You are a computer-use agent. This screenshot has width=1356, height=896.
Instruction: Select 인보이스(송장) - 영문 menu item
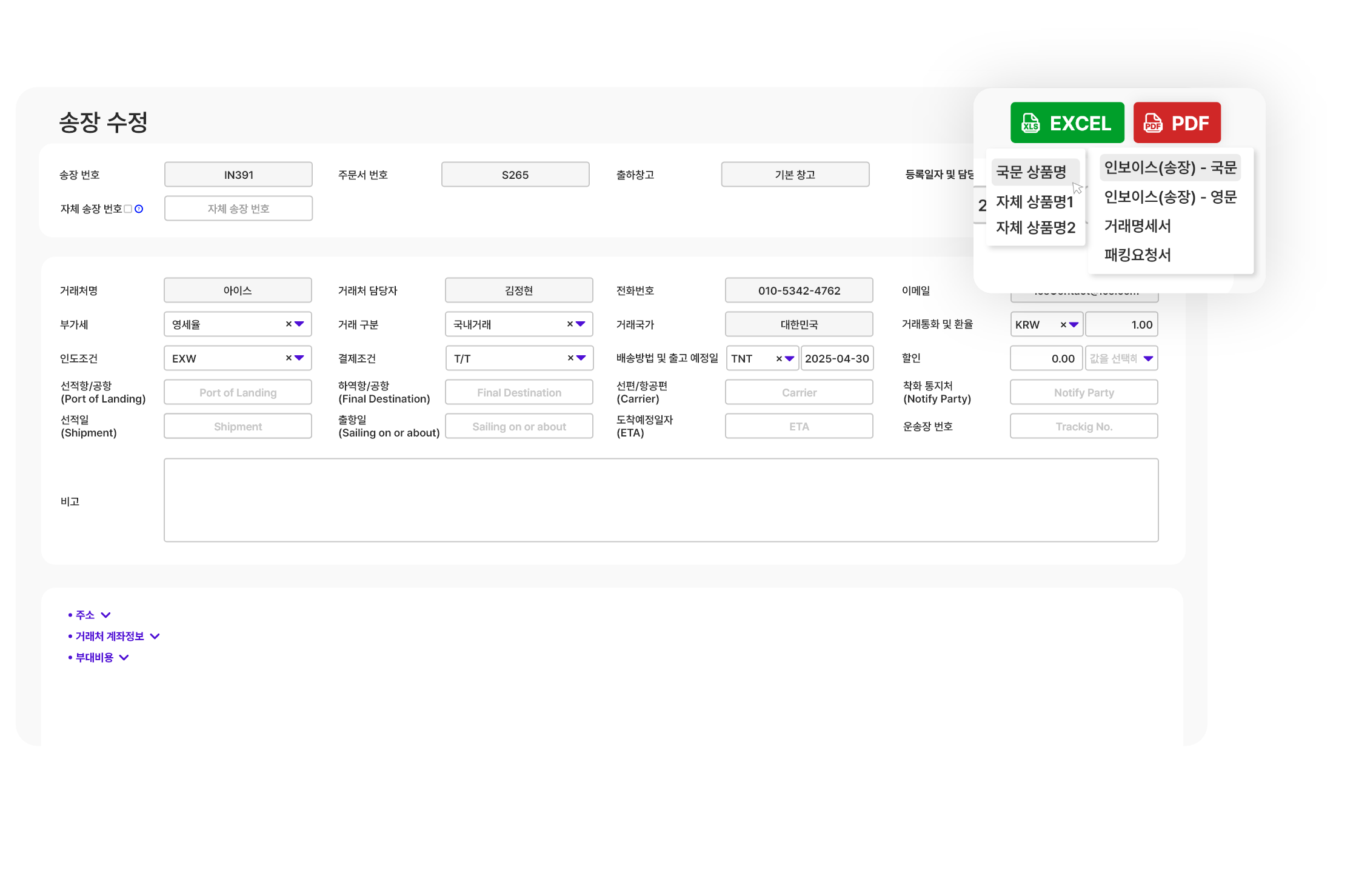click(x=1170, y=196)
